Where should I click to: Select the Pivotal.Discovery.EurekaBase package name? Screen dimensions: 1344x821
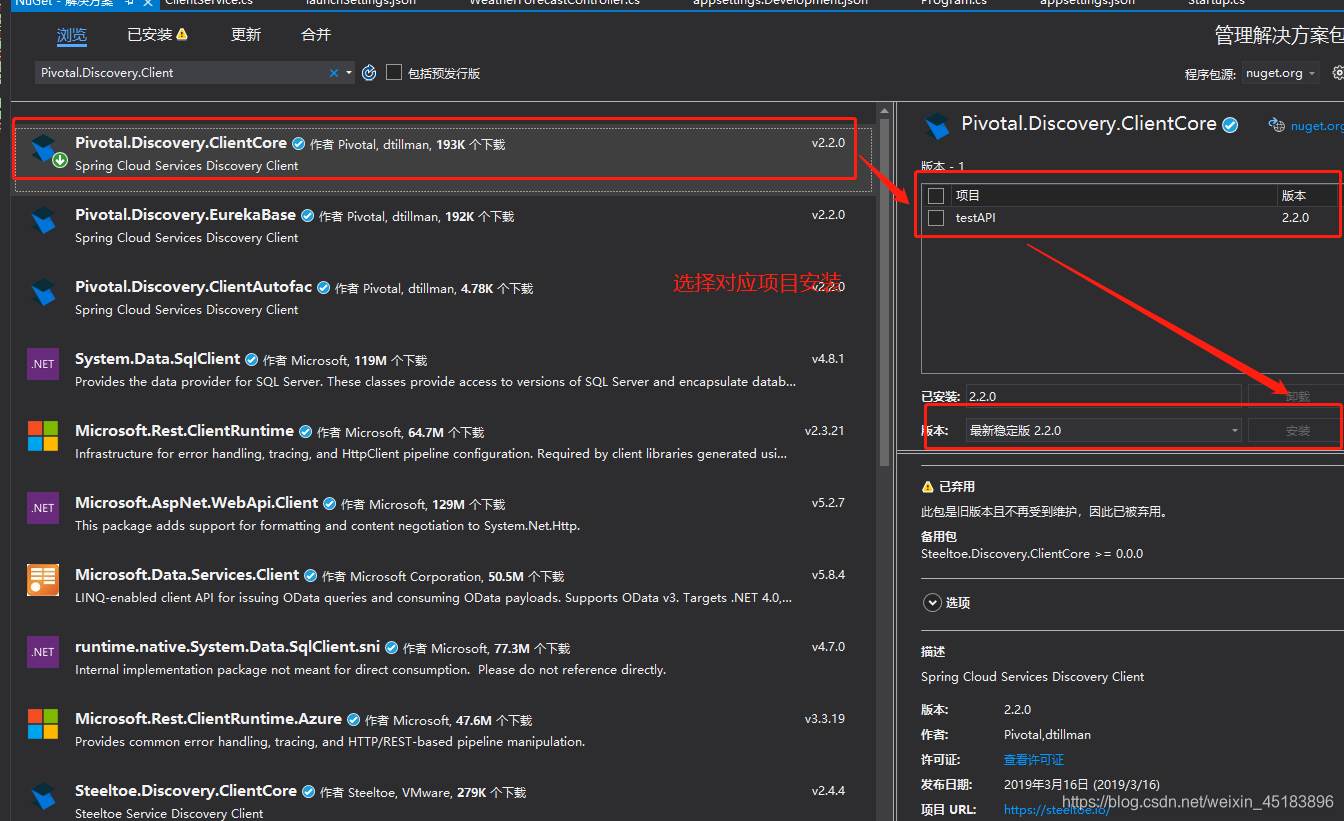coord(185,215)
